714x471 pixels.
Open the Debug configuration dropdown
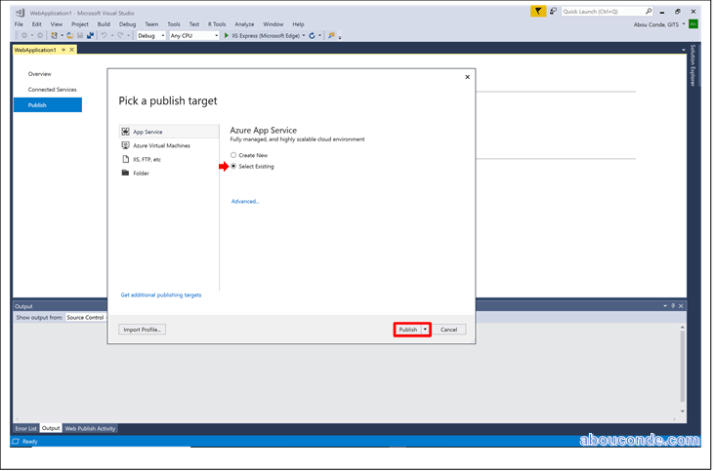click(x=150, y=35)
